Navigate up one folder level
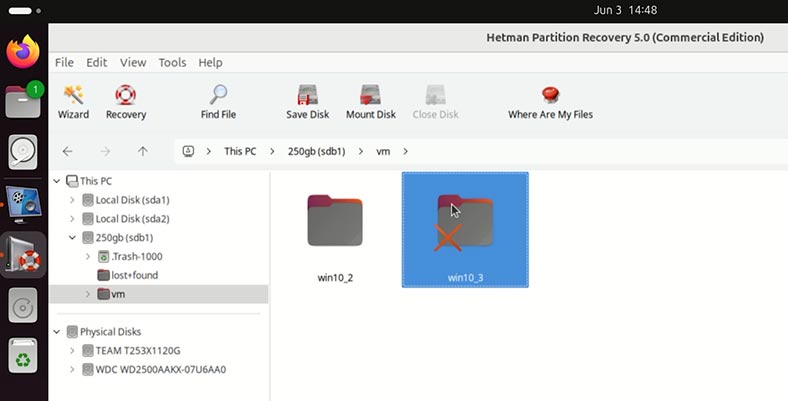The image size is (788, 401). coord(143,151)
